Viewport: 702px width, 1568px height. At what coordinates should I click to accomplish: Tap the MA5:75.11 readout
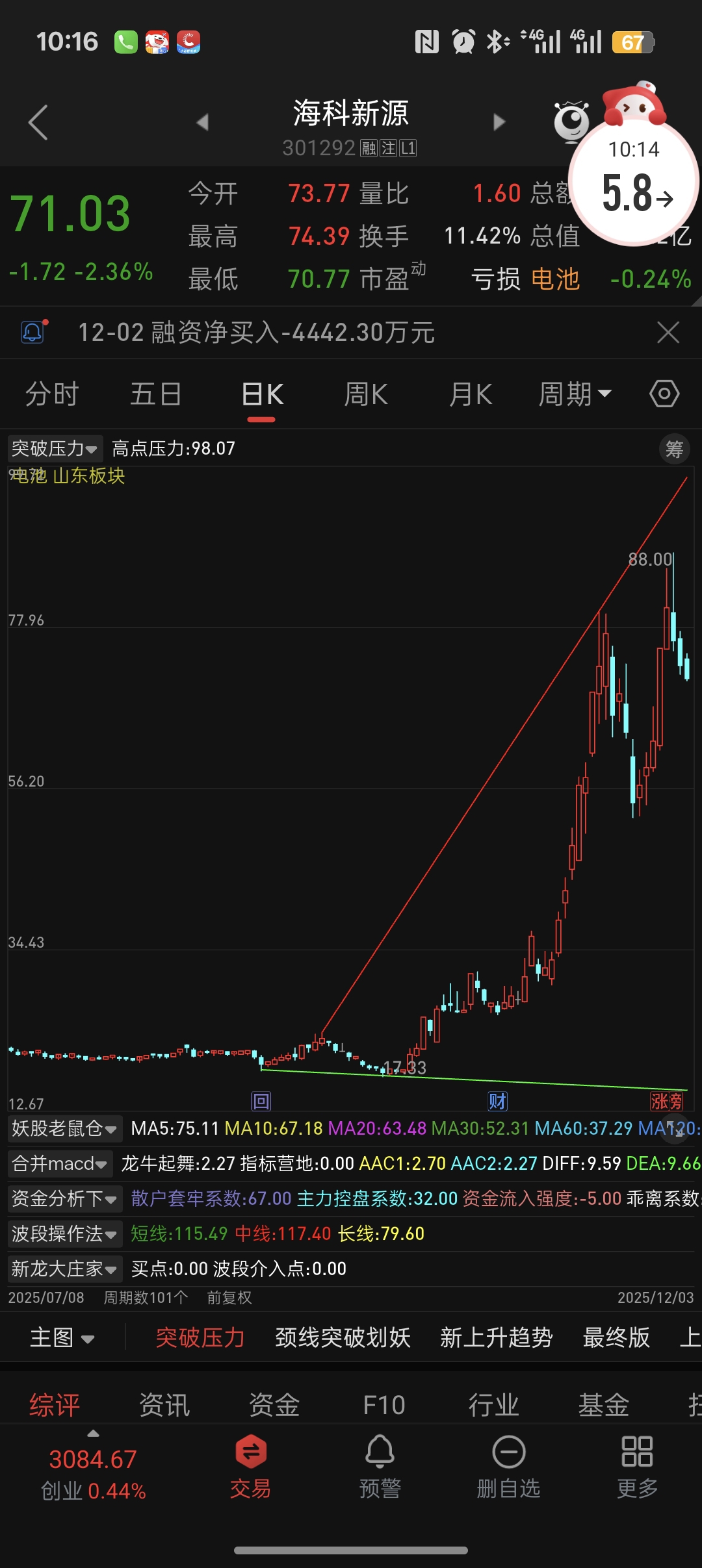175,1128
